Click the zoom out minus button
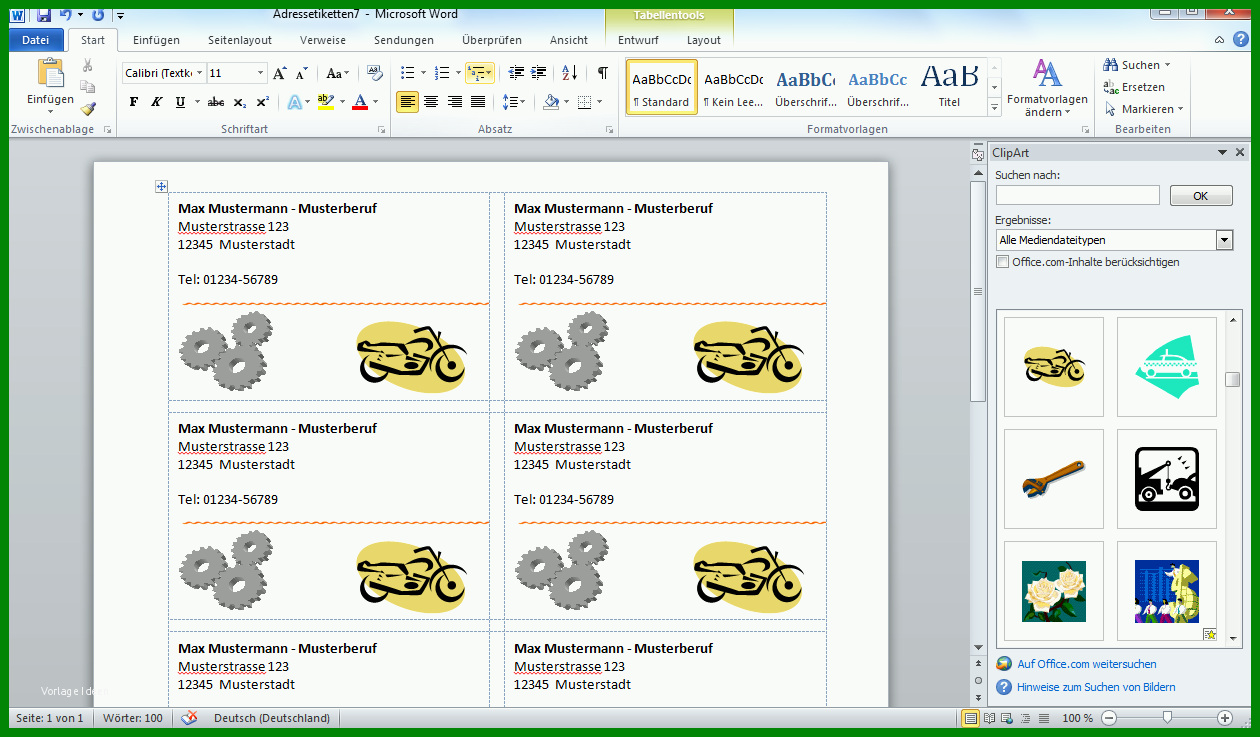 pos(1110,718)
